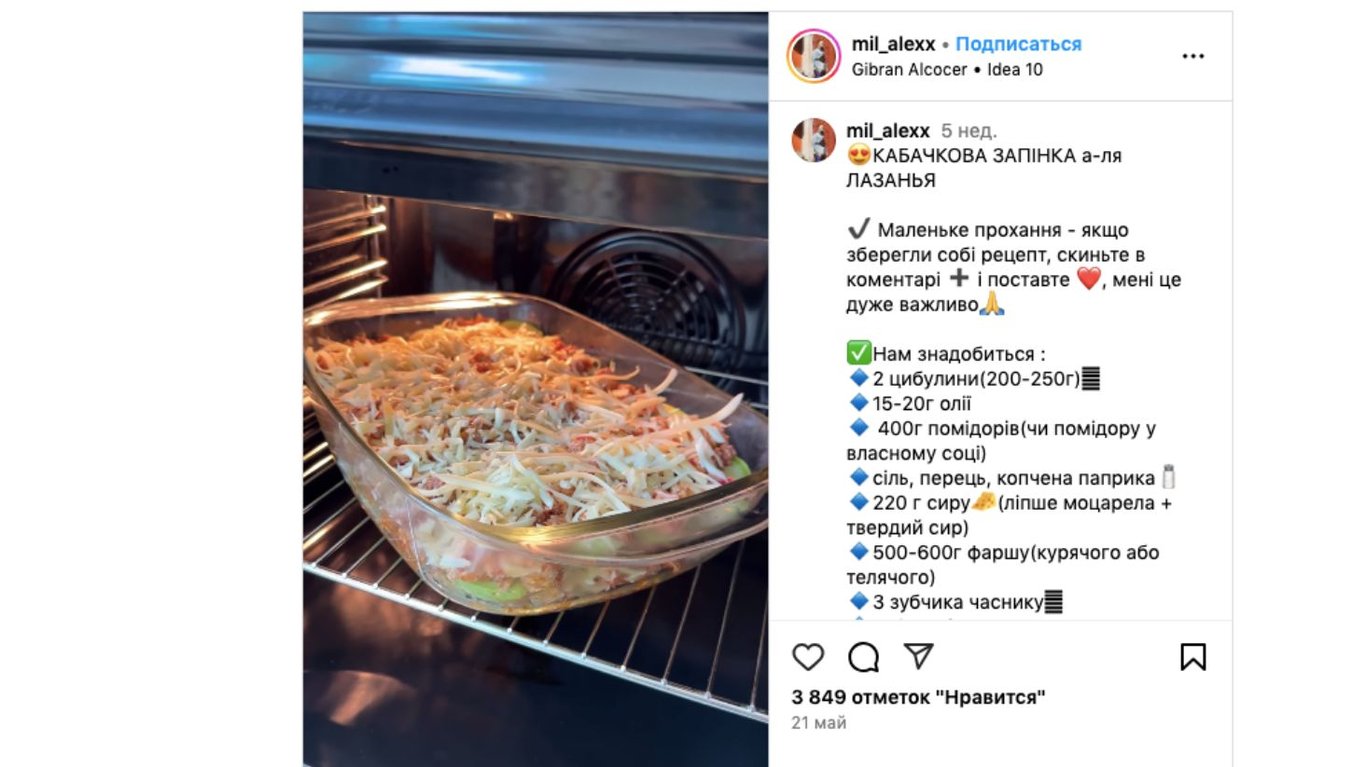Screen dimensions: 1366x767
Task: Open the audio "Gibran Alcocer • Idea 10"
Action: click(947, 70)
